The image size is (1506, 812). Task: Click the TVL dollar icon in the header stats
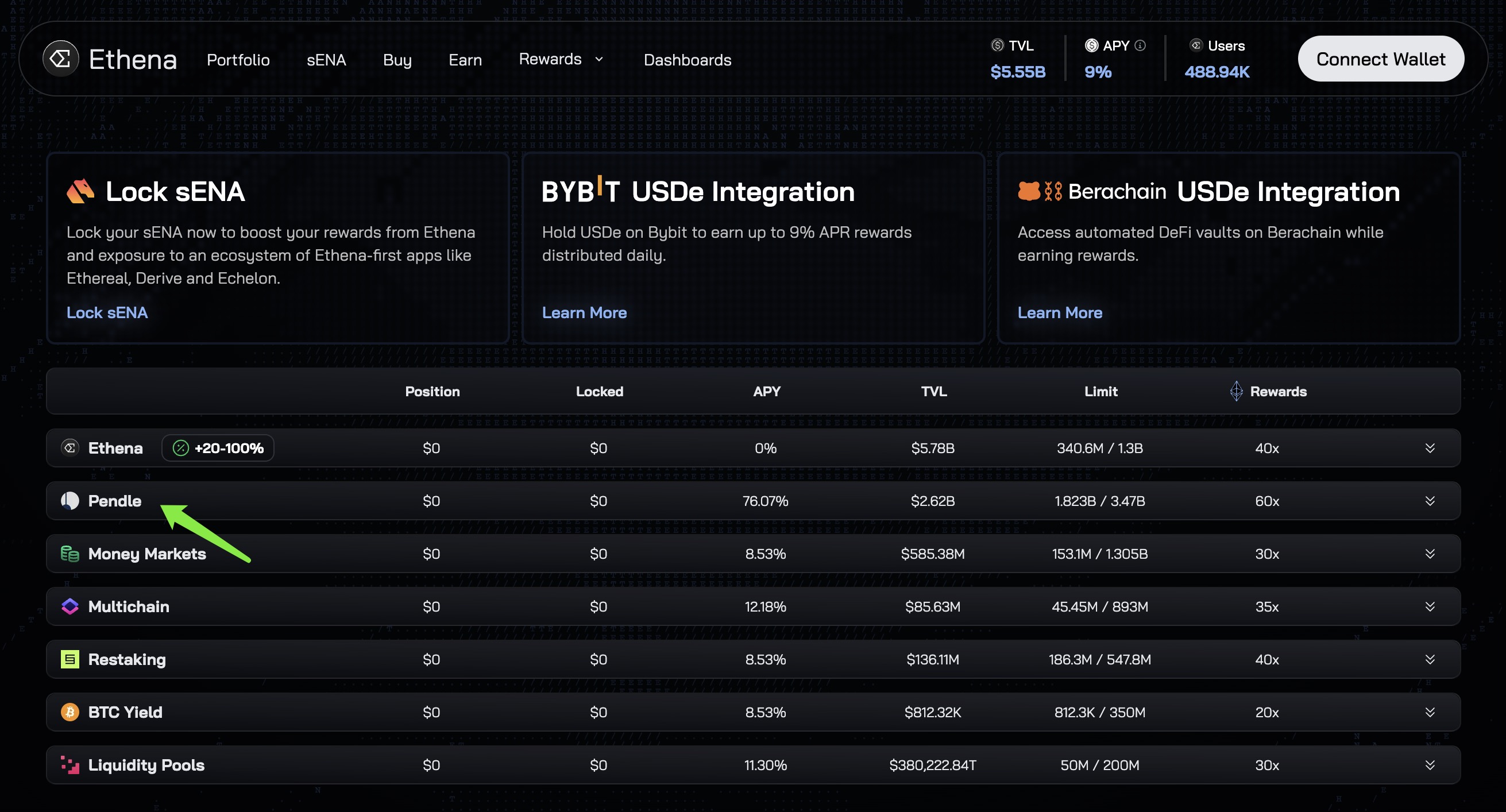[x=997, y=45]
